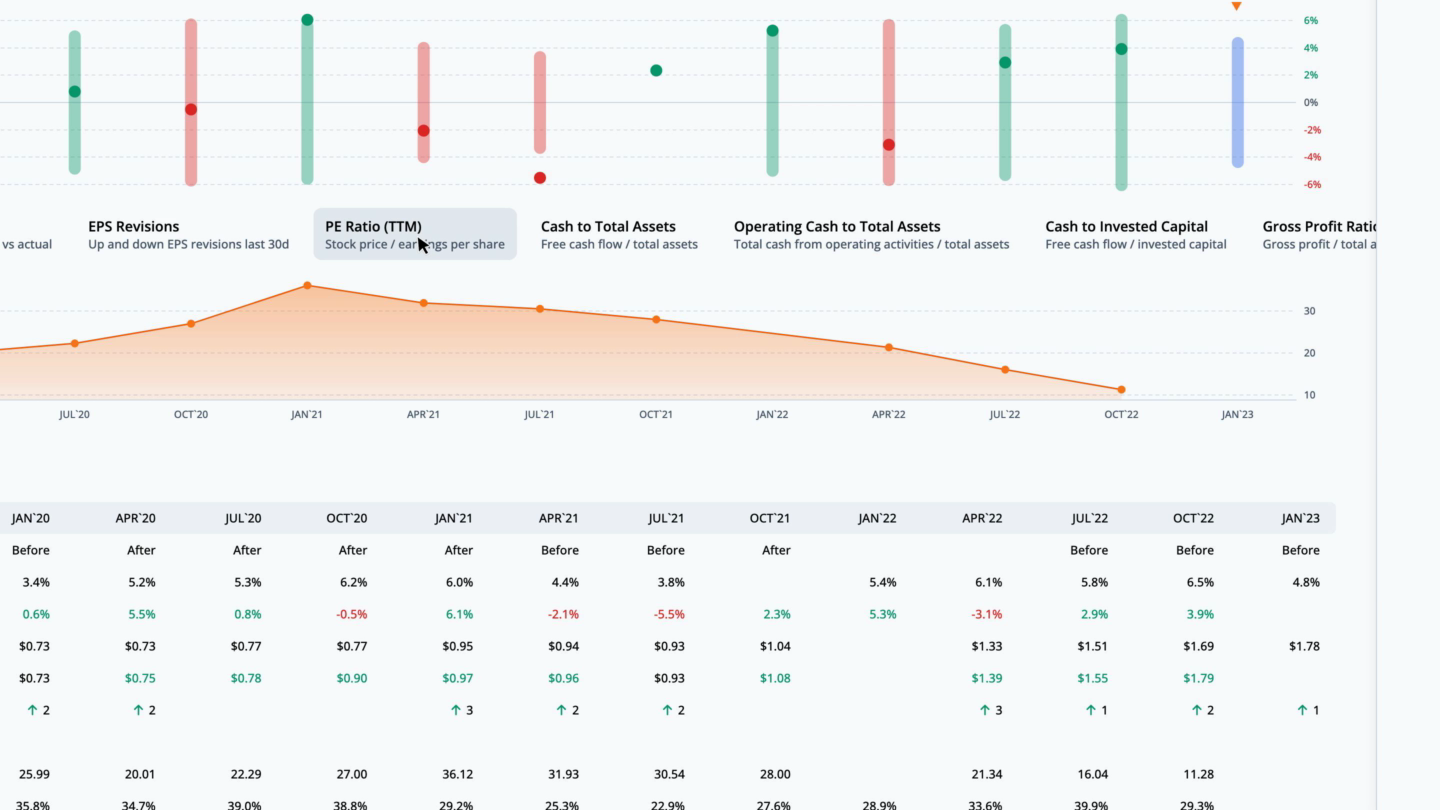Screen dimensions: 1440x810
Task: Click the blue JAN`23 forecast bar
Action: 1237,102
